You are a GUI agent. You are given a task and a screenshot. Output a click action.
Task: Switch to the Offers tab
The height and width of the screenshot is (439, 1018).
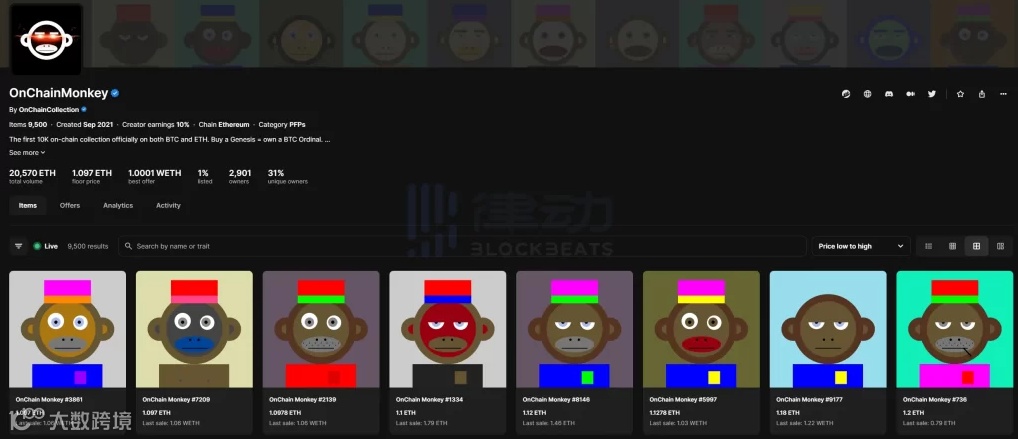(69, 205)
